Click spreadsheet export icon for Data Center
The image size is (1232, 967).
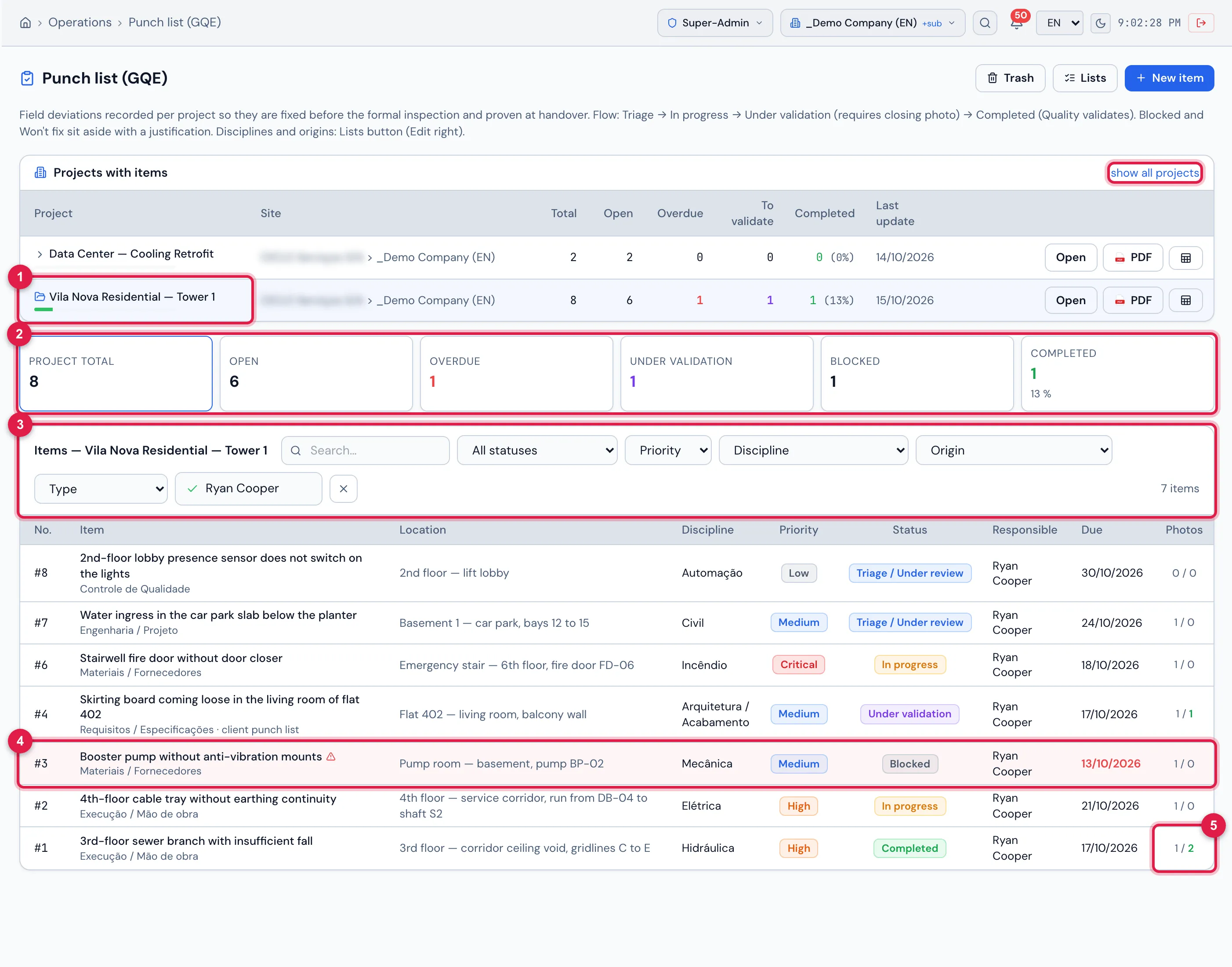1185,258
